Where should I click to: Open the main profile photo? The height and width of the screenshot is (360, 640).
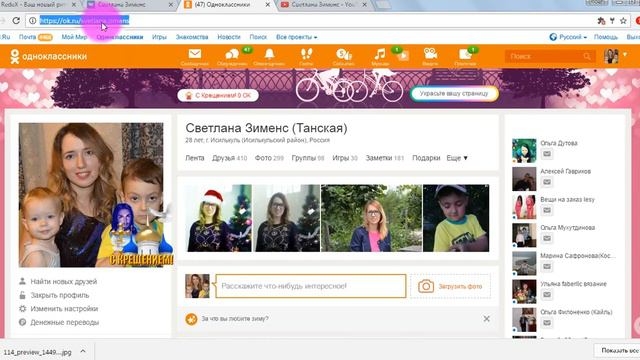point(91,195)
